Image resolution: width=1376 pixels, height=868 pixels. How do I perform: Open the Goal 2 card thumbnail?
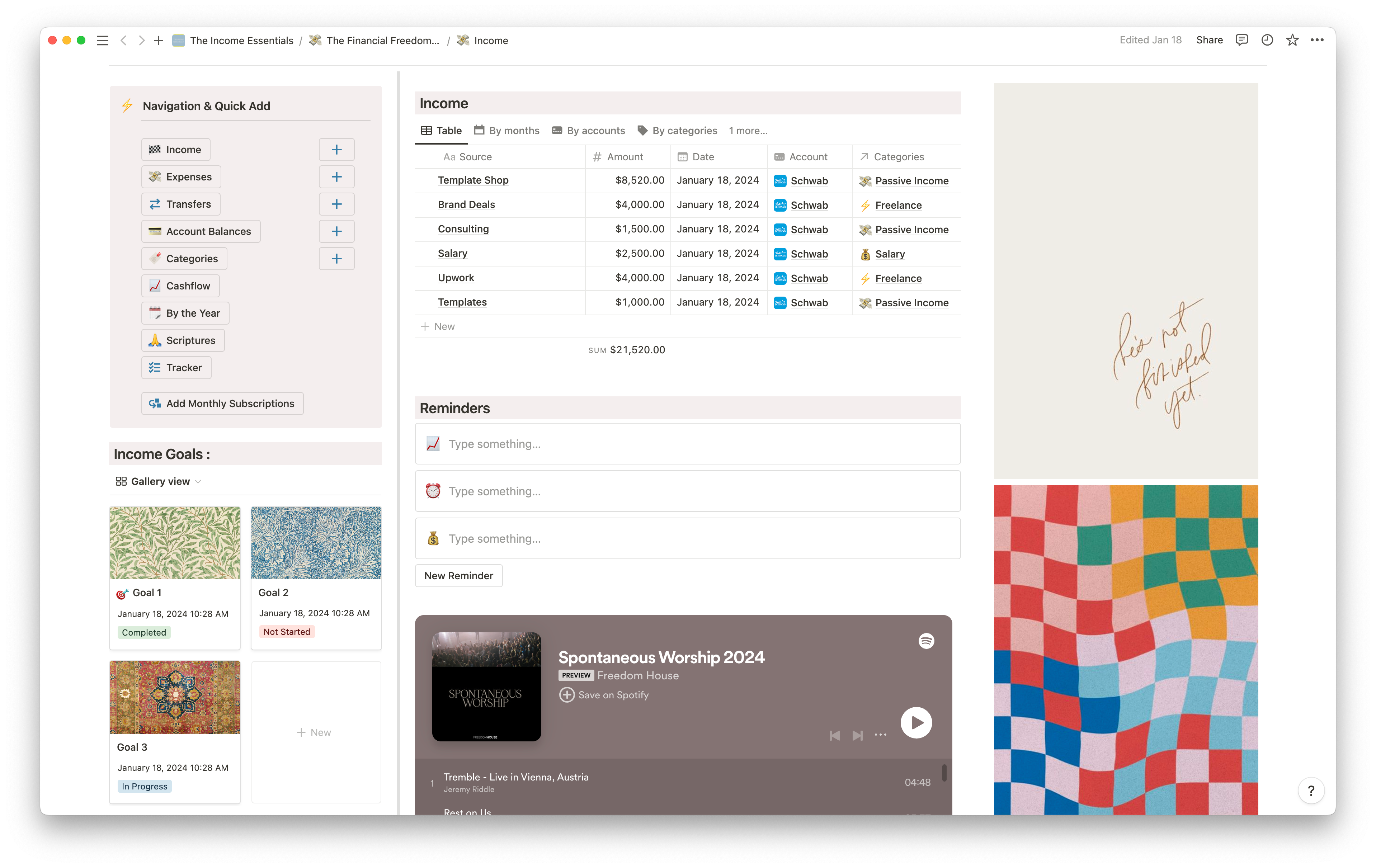[x=316, y=543]
